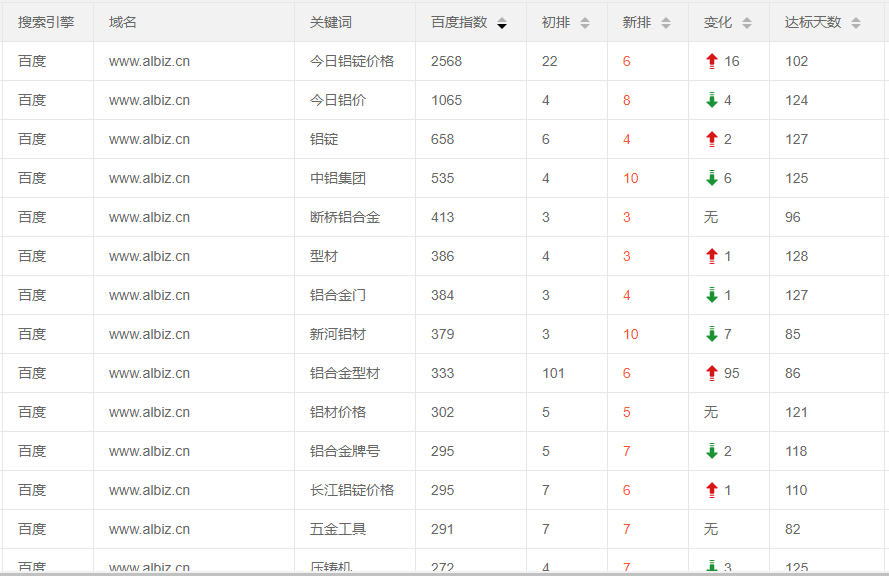Open www.albiz.cn domain in the 铝锭 row

(149, 139)
